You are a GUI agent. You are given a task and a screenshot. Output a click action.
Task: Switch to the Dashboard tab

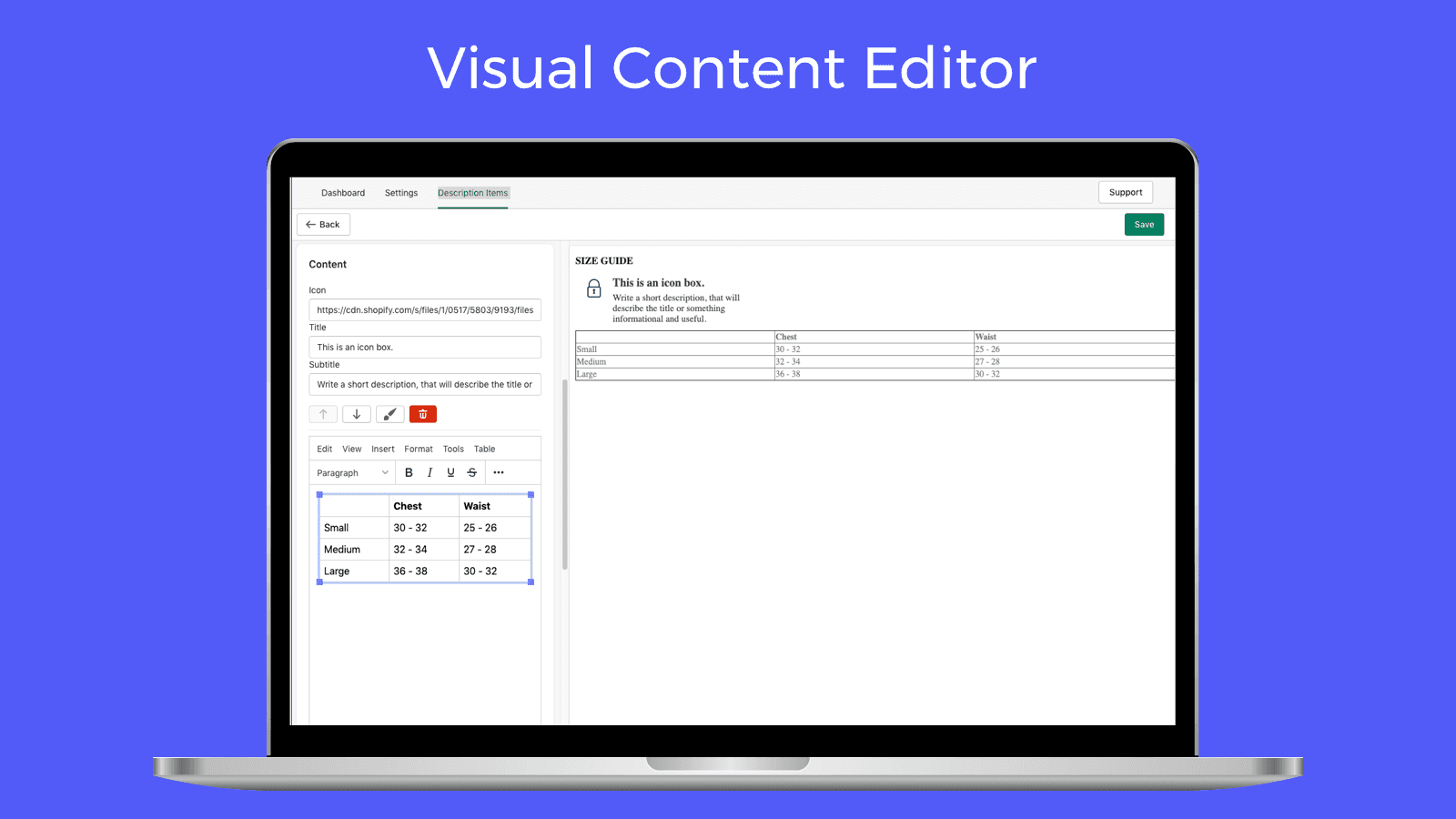(x=343, y=193)
